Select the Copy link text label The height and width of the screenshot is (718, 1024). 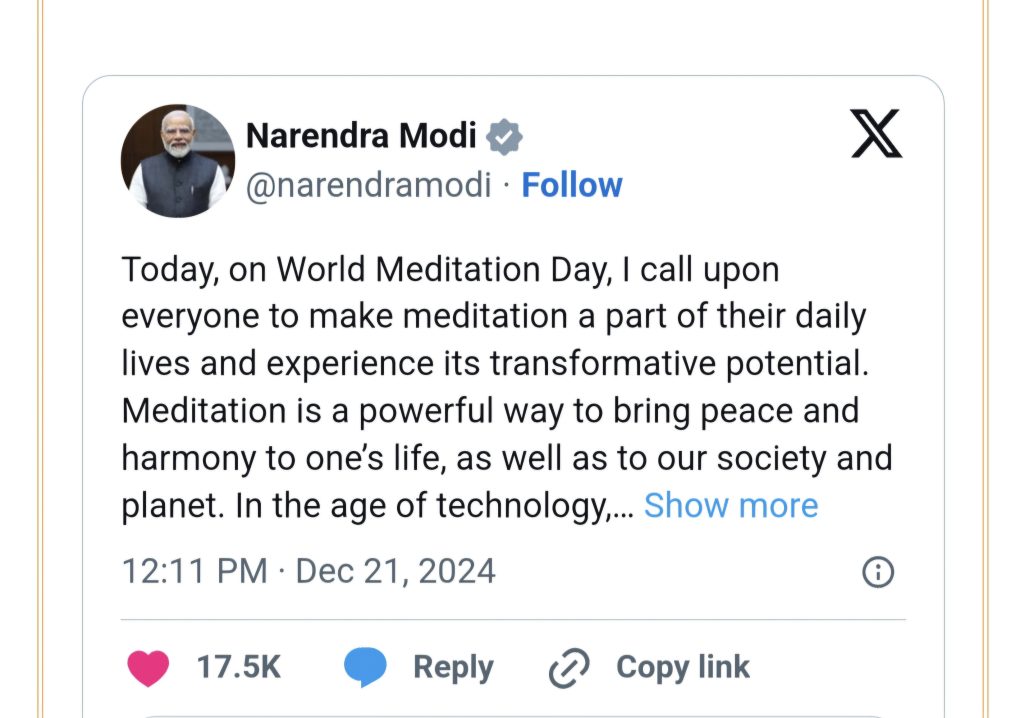683,668
